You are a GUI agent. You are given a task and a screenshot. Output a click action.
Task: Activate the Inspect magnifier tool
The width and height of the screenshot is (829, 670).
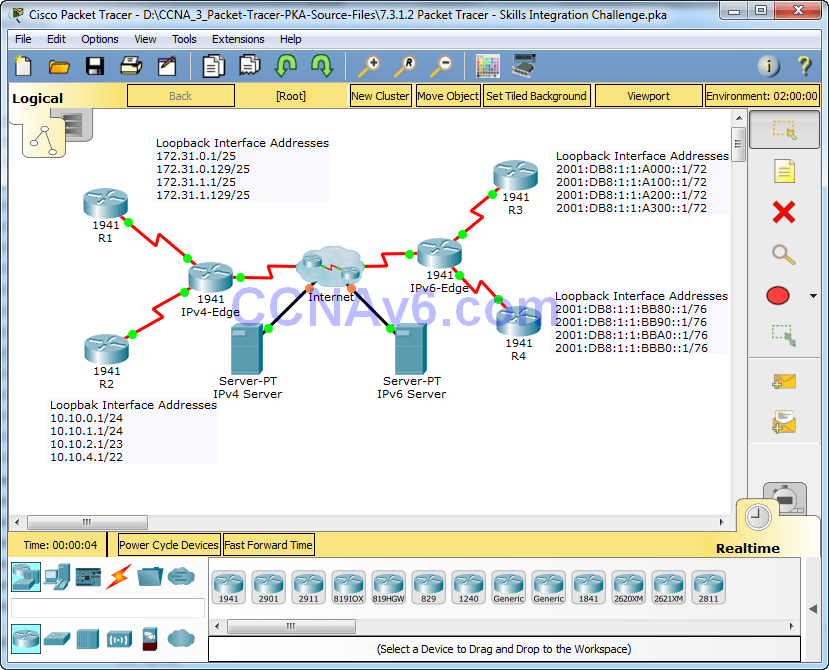click(784, 254)
